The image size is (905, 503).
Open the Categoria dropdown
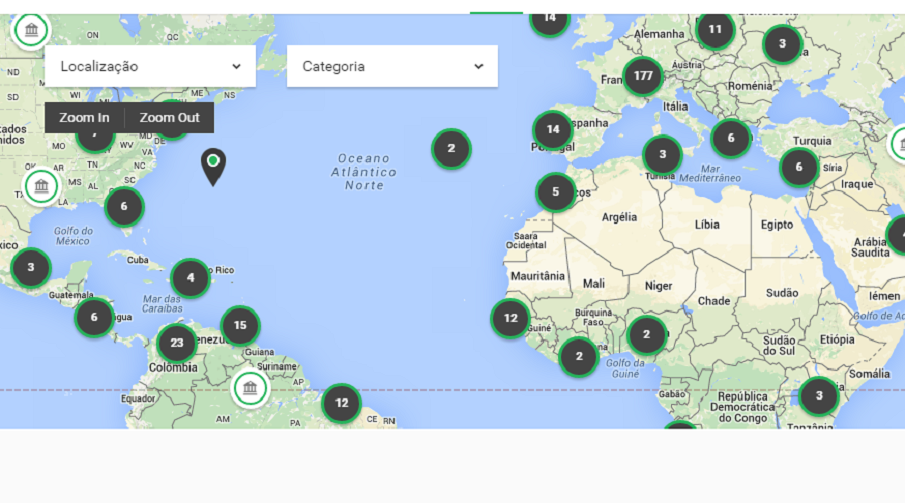(x=392, y=66)
